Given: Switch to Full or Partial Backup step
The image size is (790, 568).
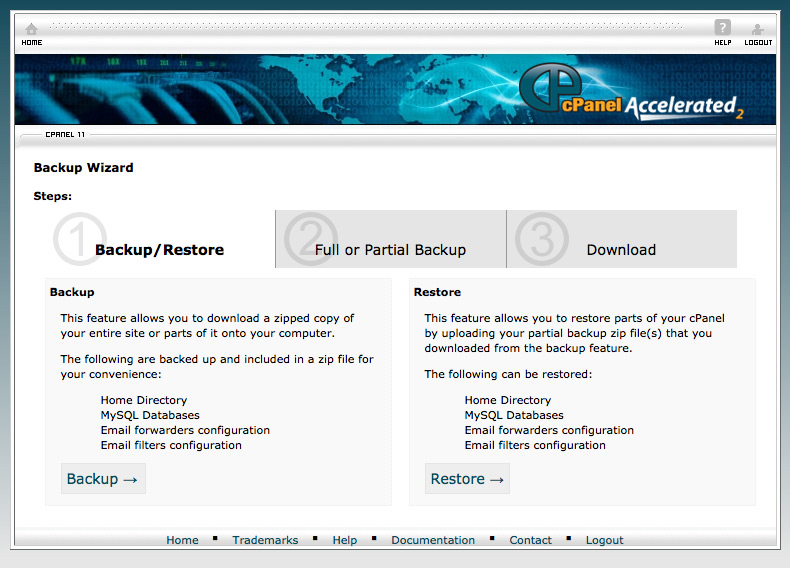Looking at the screenshot, I should point(390,250).
